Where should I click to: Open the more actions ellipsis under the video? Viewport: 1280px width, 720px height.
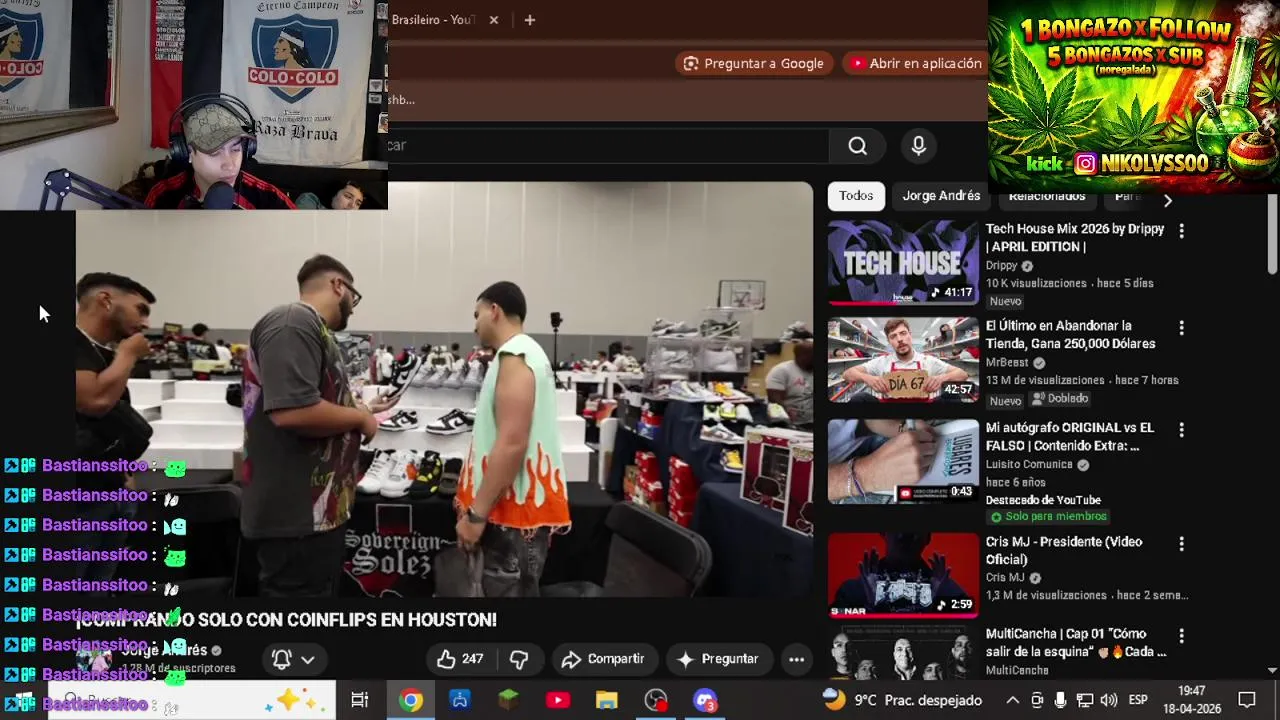coord(796,659)
